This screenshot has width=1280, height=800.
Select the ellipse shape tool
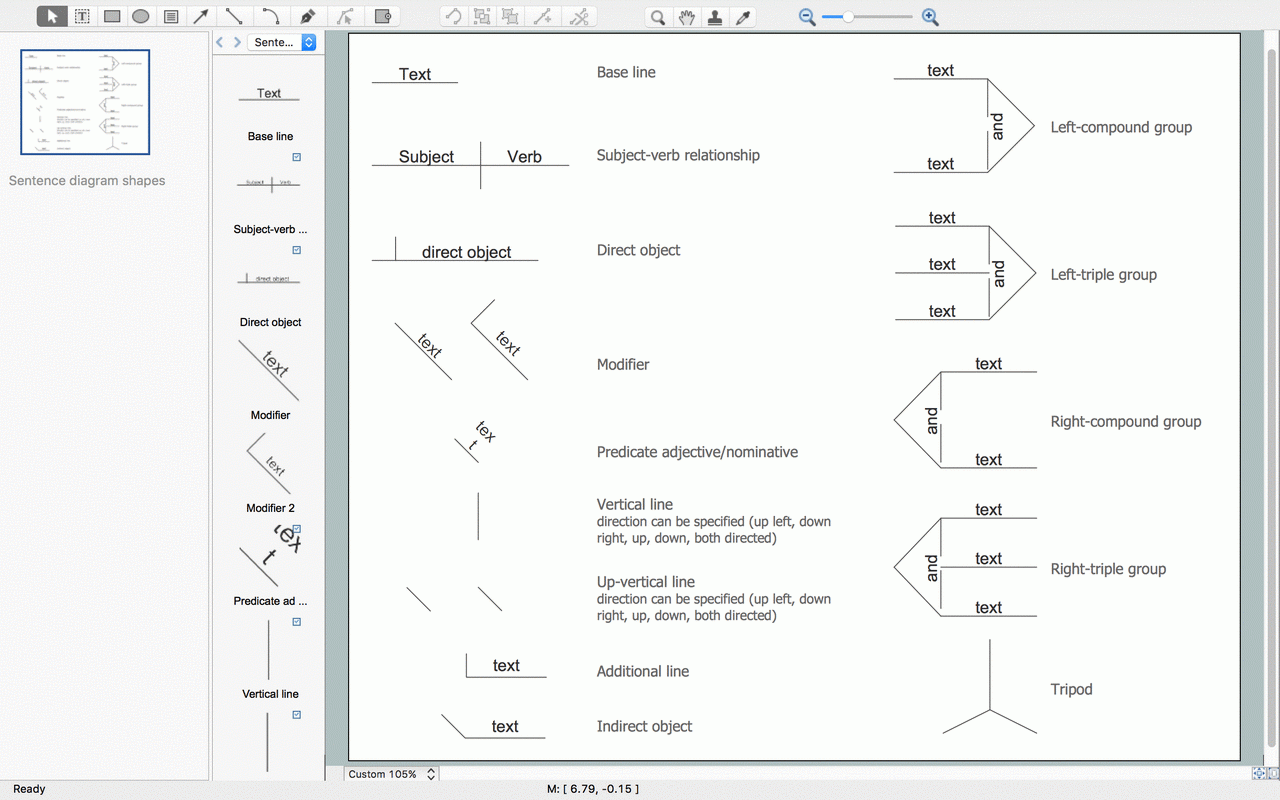141,16
